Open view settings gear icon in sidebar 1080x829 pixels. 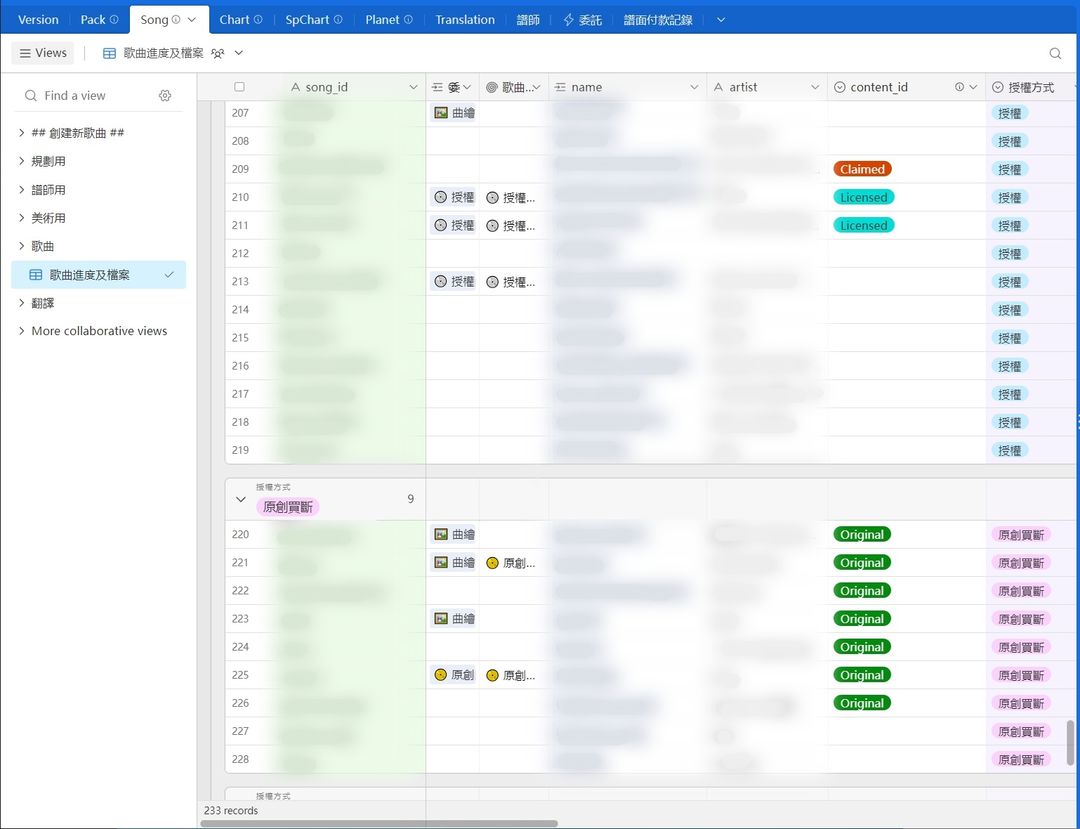click(x=165, y=96)
